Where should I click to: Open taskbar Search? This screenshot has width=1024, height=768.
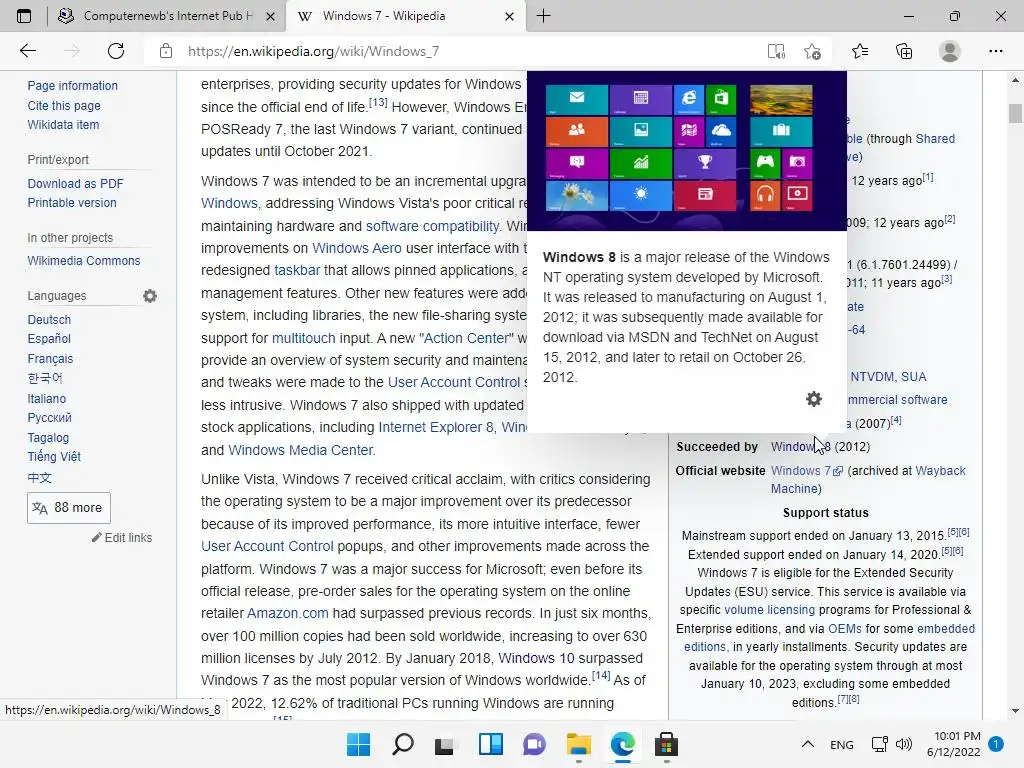(402, 744)
